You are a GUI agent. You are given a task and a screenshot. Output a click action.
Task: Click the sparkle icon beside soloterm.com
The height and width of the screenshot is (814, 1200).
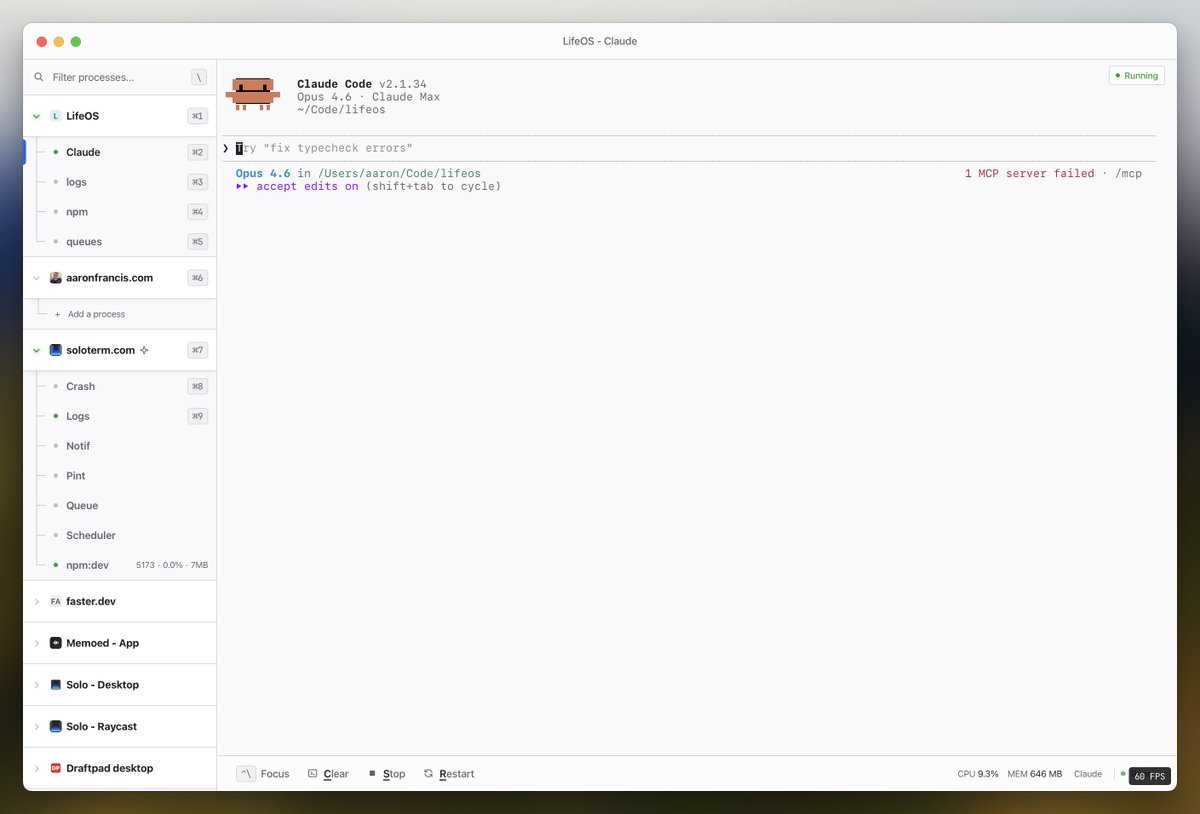(x=144, y=350)
